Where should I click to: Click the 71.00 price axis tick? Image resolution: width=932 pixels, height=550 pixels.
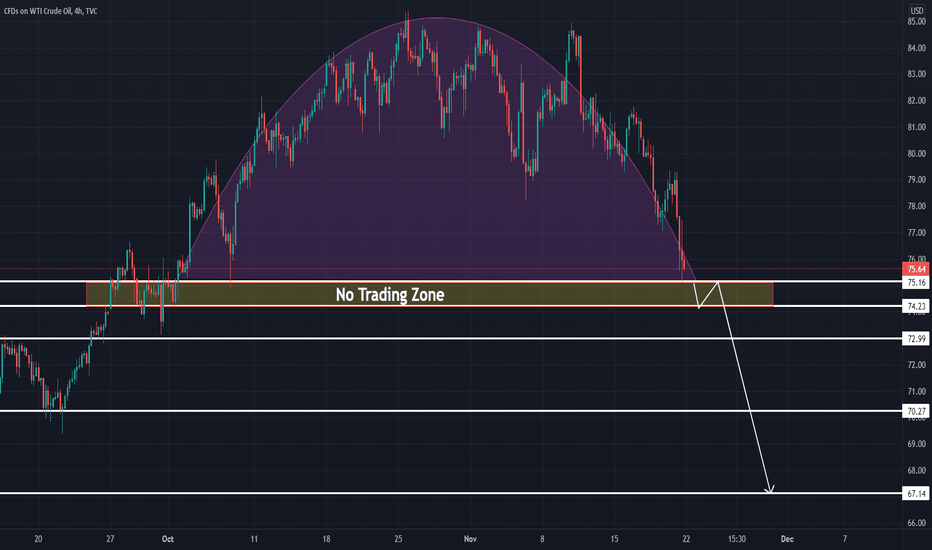(x=916, y=391)
